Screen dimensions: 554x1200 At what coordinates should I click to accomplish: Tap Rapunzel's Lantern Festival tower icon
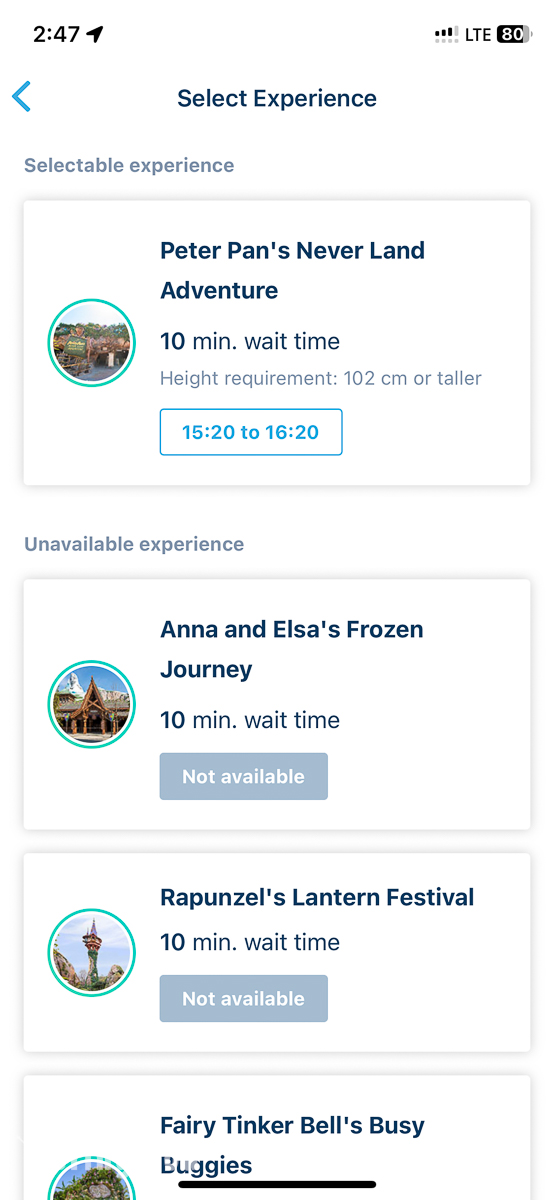click(92, 953)
